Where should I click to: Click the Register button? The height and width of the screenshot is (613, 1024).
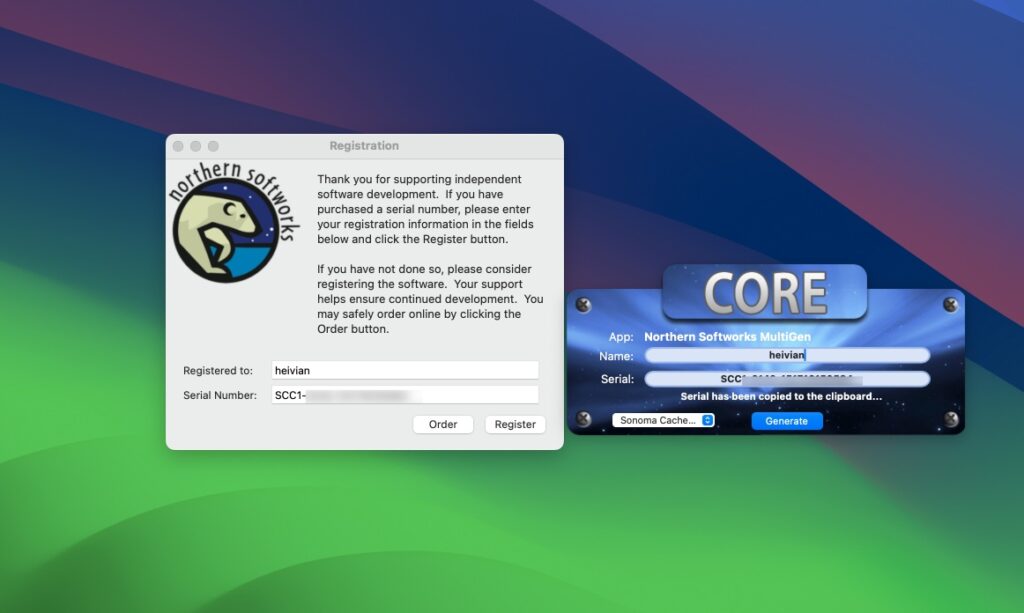tap(515, 424)
